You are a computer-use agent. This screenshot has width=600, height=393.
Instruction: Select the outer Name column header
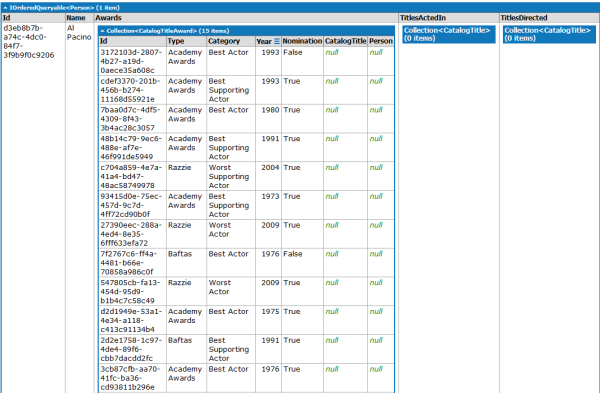click(76, 18)
